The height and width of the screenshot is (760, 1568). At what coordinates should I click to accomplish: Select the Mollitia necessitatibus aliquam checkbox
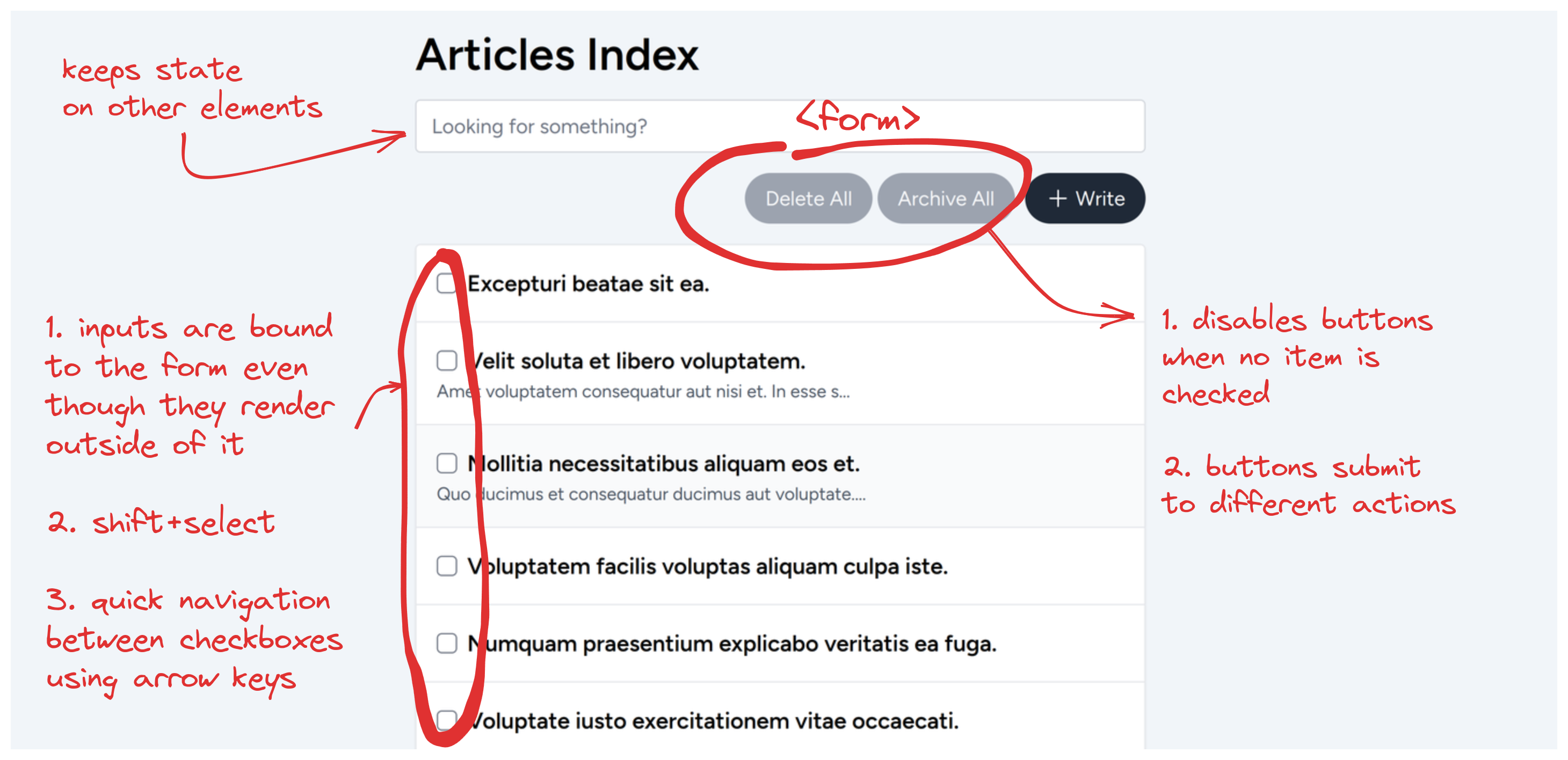(447, 463)
